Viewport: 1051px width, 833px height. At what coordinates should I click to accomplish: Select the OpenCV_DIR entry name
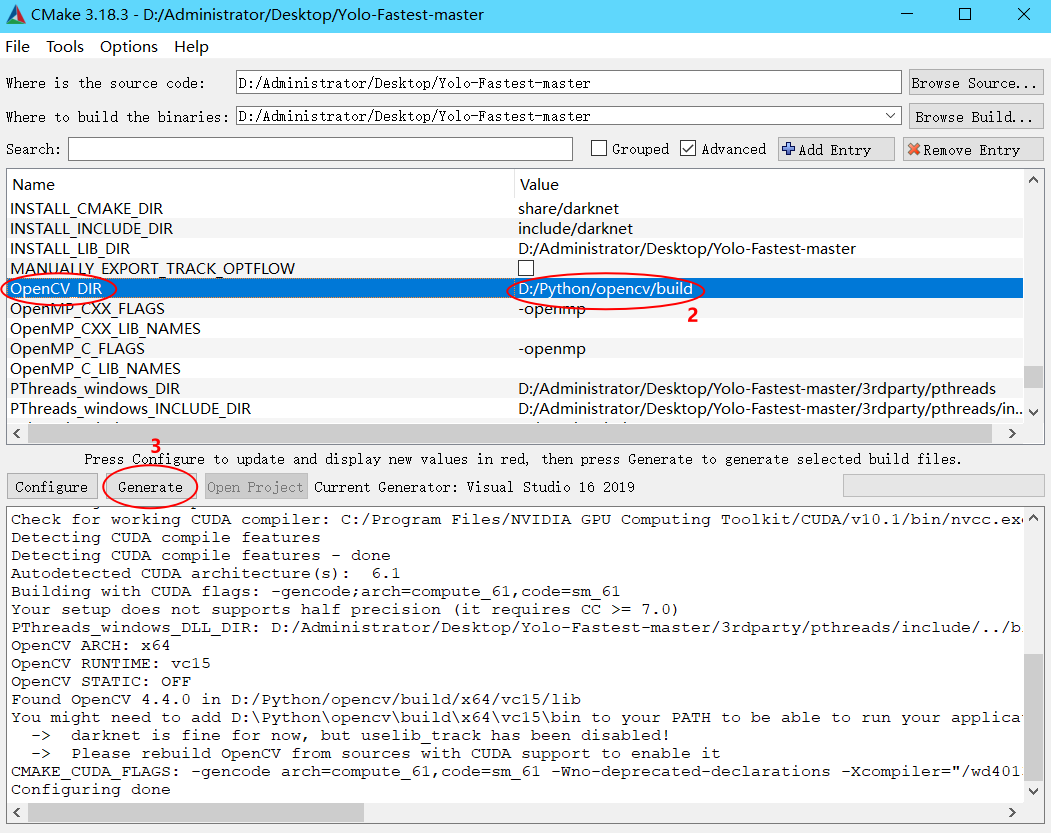pos(56,289)
